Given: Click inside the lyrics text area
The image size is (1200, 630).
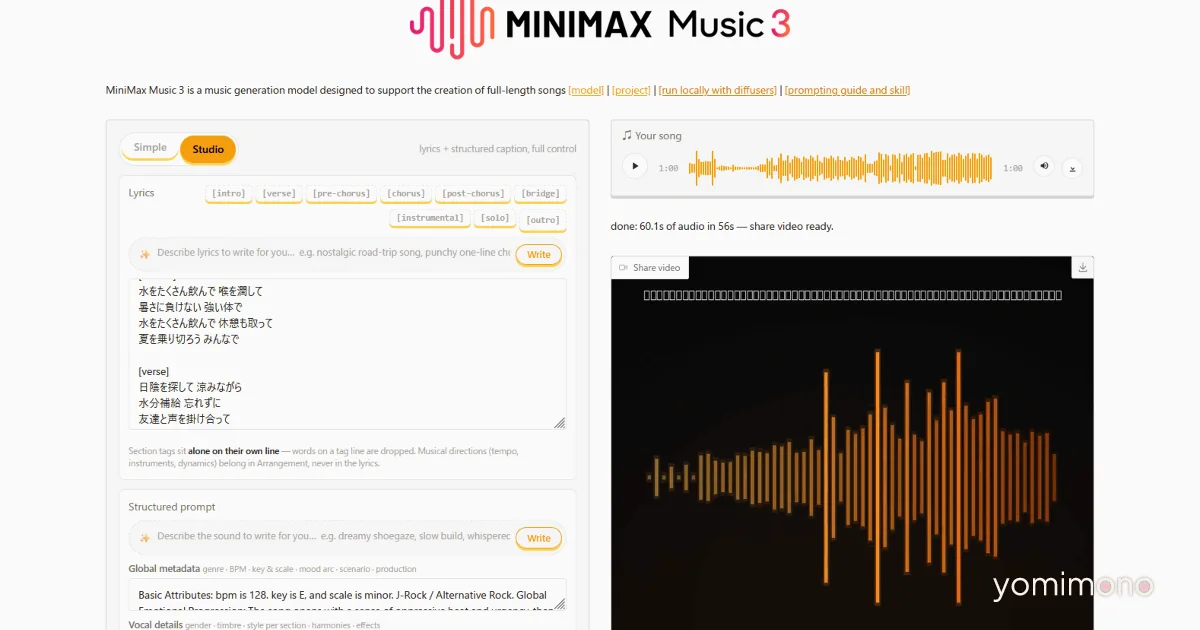Looking at the screenshot, I should point(347,354).
